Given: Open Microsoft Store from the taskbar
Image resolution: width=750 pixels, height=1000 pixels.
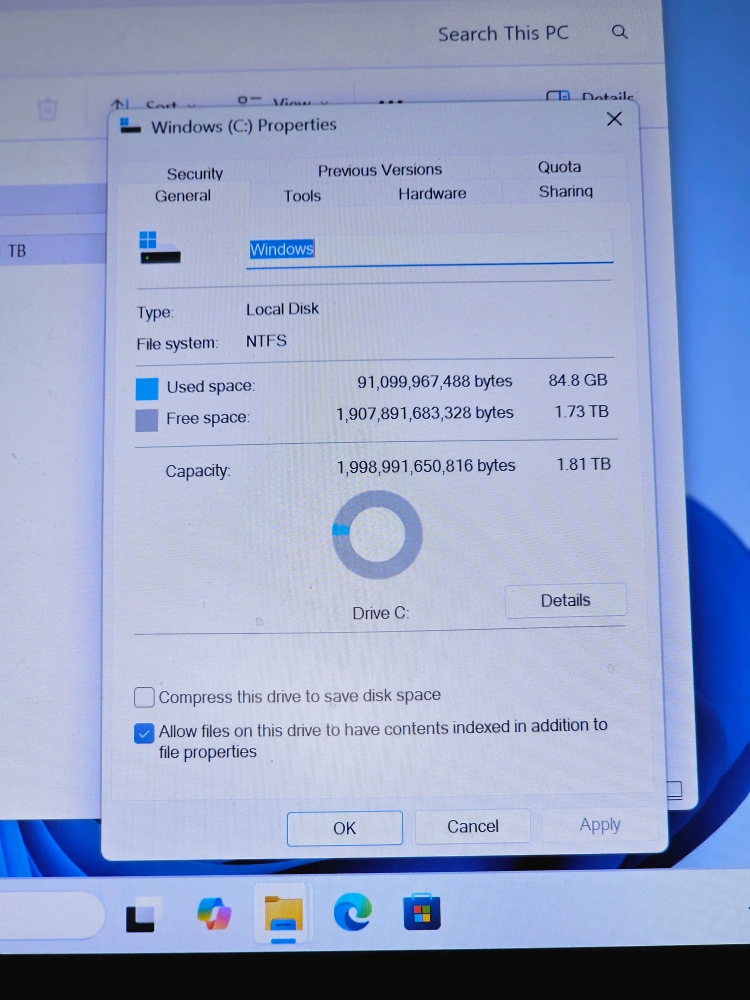Looking at the screenshot, I should (421, 912).
